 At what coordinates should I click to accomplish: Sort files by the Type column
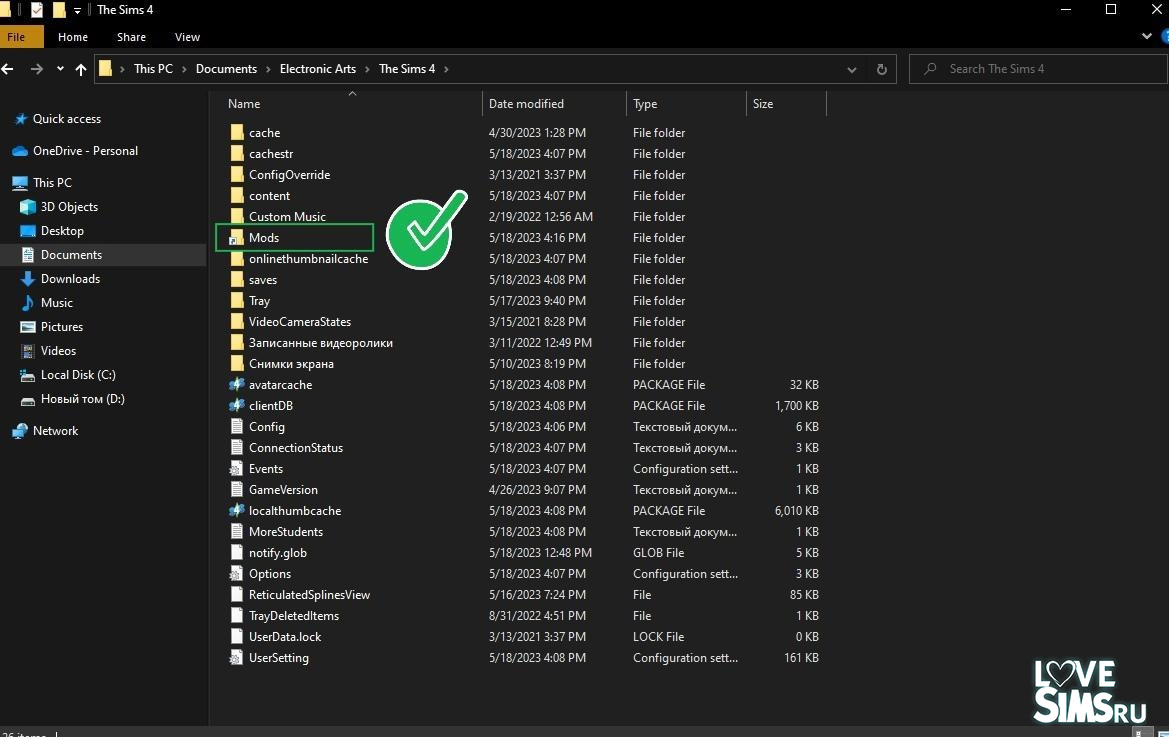click(645, 104)
